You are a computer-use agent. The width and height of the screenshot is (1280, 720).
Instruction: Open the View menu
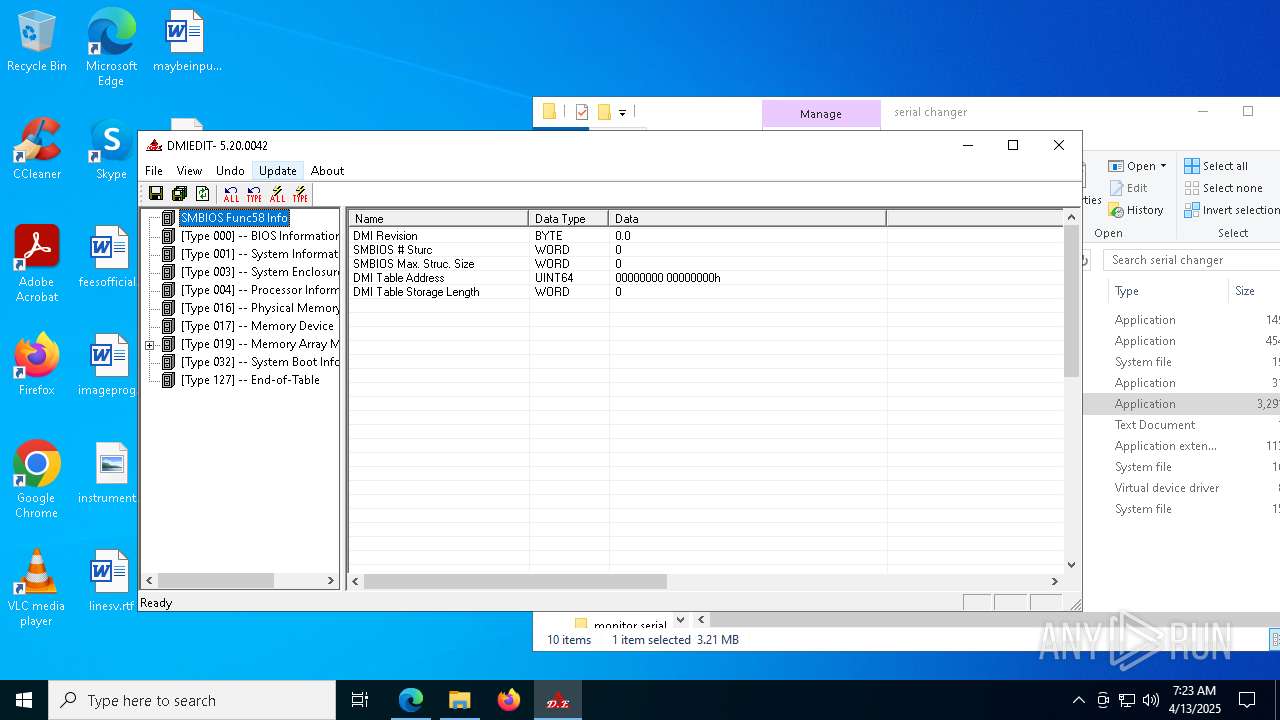189,171
